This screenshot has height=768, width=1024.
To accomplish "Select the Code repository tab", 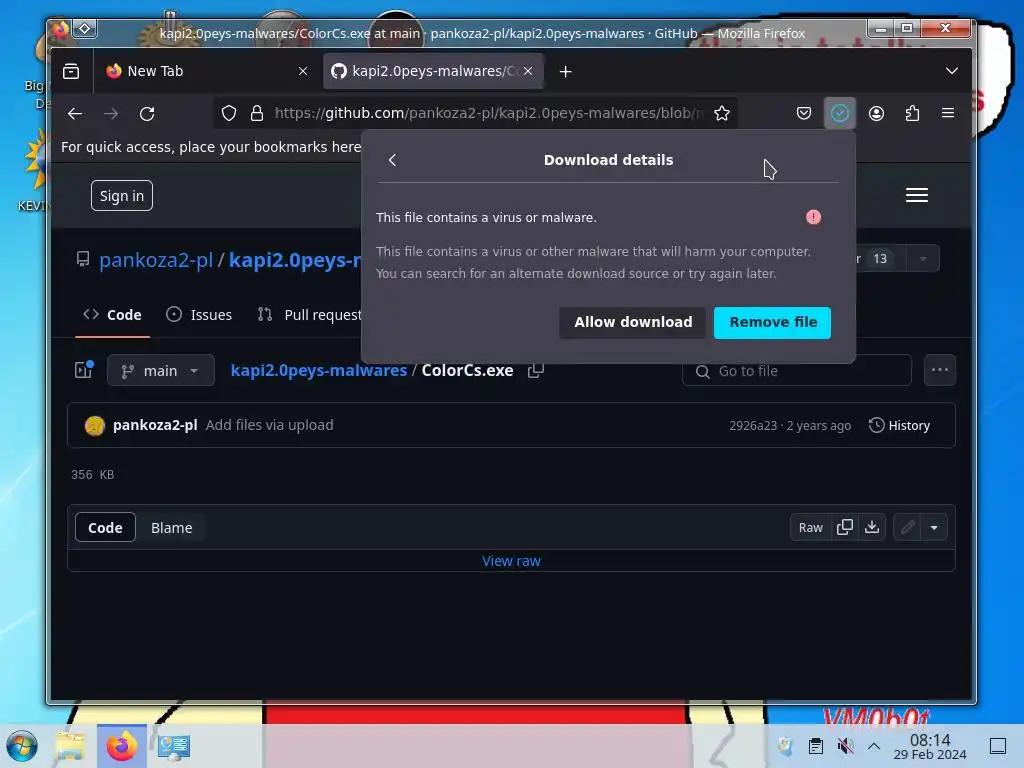I will (112, 315).
